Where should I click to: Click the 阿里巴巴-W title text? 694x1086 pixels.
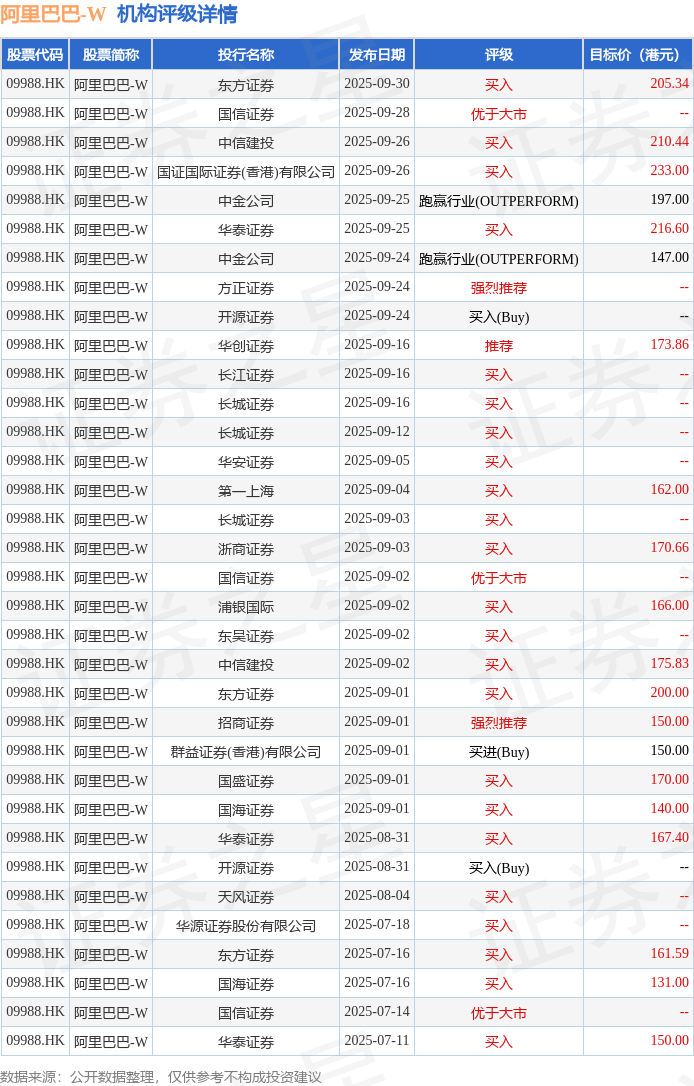53,14
